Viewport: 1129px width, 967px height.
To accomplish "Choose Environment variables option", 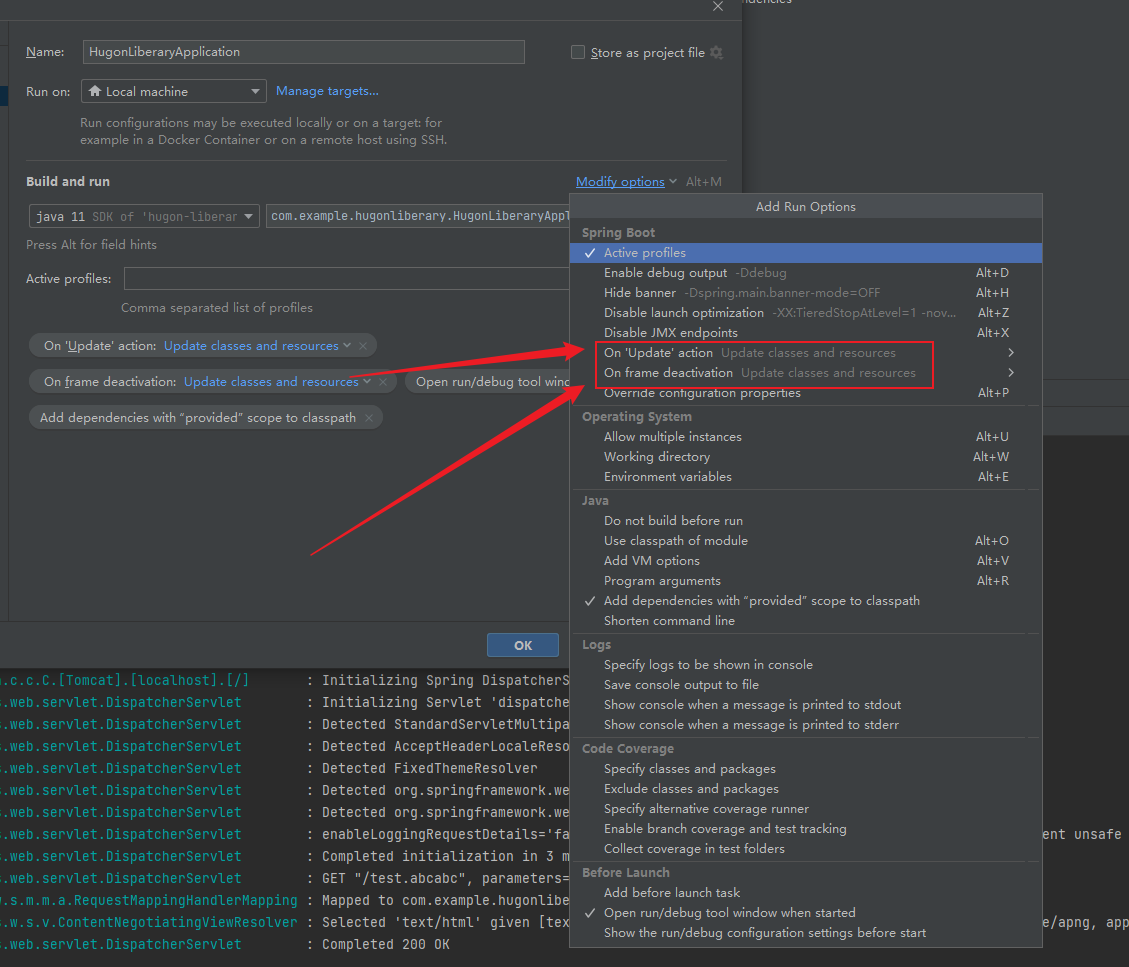I will [x=806, y=477].
